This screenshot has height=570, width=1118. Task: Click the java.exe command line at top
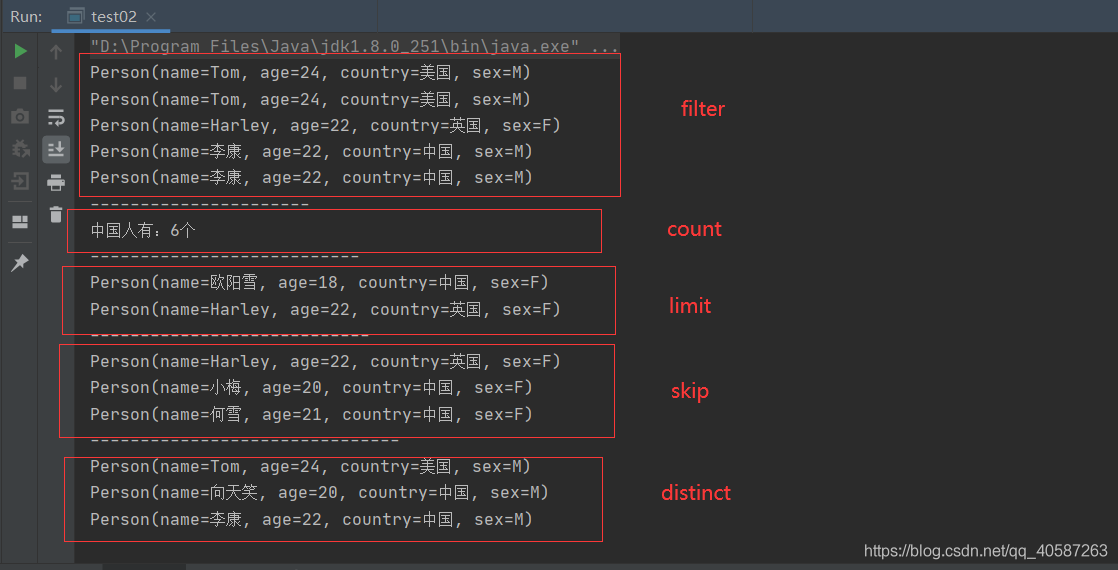[354, 47]
